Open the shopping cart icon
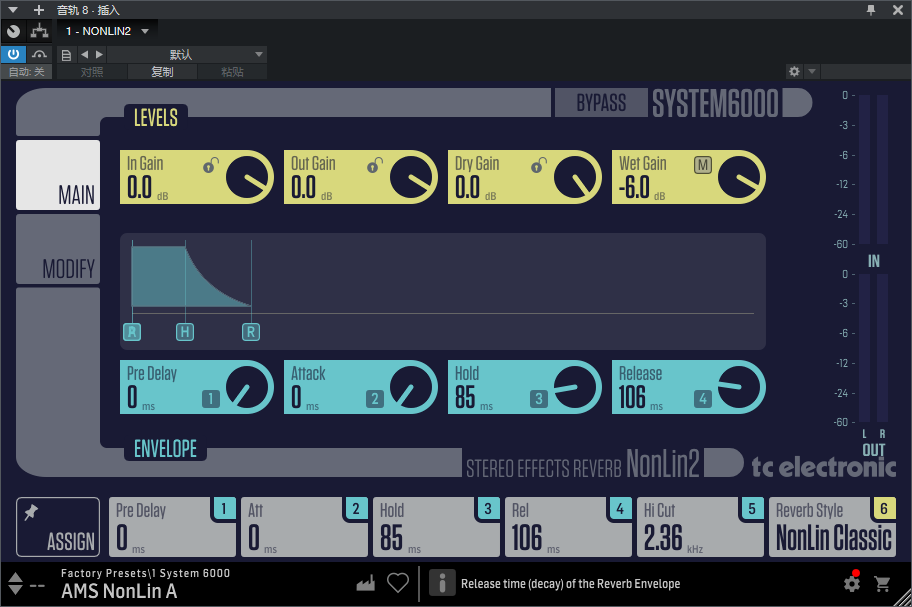The width and height of the screenshot is (912, 607). tap(882, 584)
